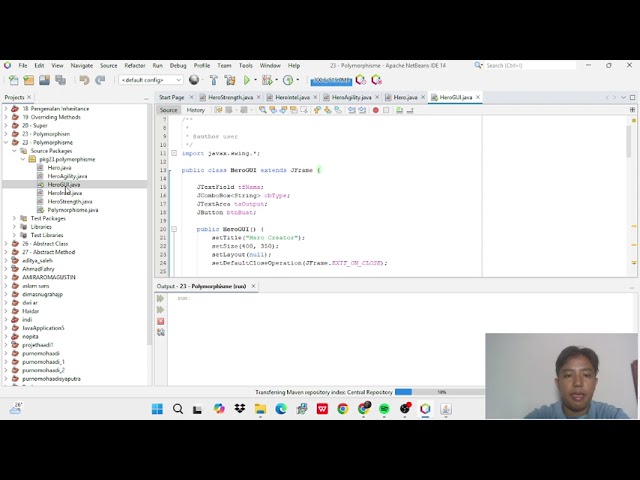Click the Re-run green arrows icon in Output

click(160, 299)
